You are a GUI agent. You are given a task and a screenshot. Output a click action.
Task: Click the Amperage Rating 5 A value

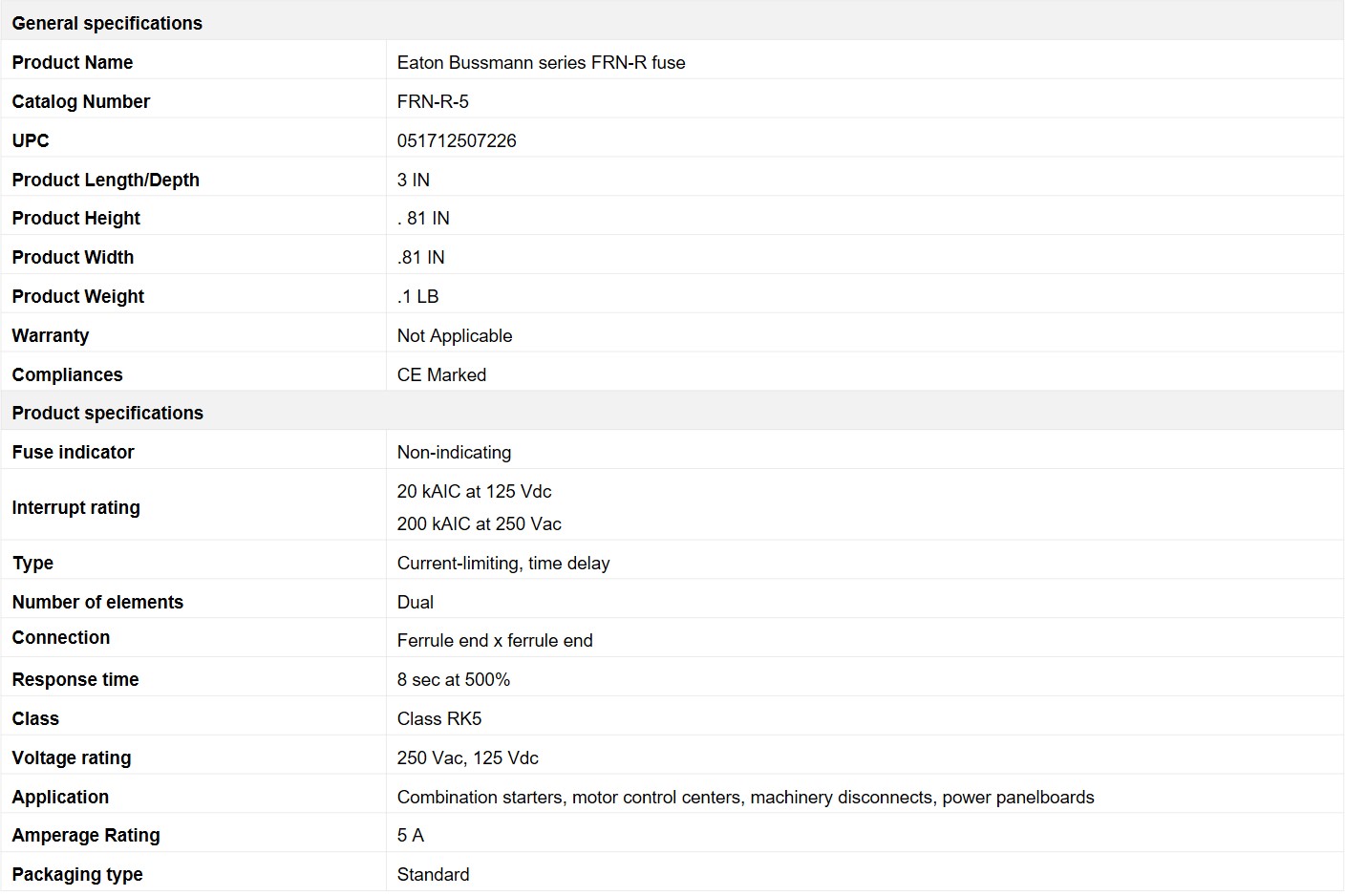(x=411, y=835)
